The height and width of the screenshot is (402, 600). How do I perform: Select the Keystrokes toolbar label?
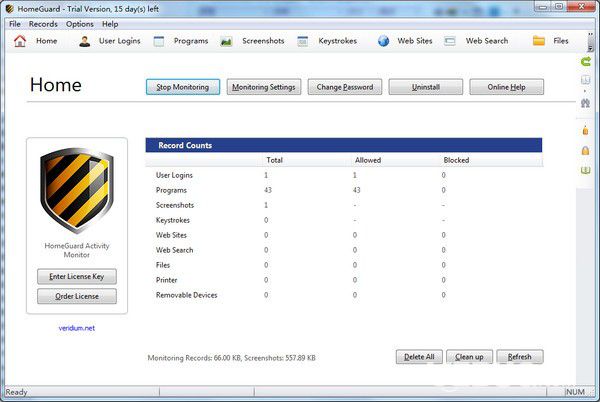338,41
